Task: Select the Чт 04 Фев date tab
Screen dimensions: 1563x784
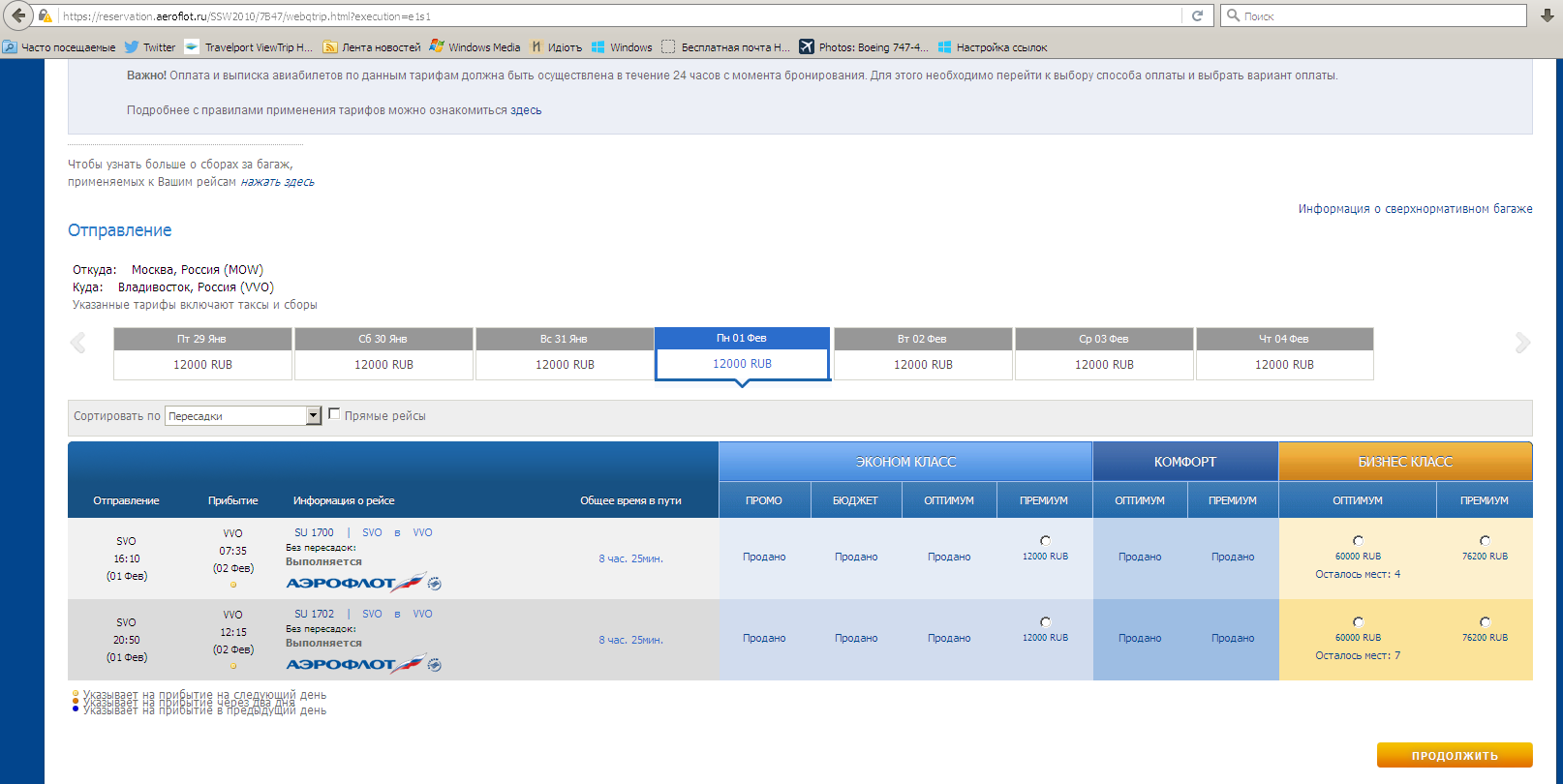Action: (1284, 353)
